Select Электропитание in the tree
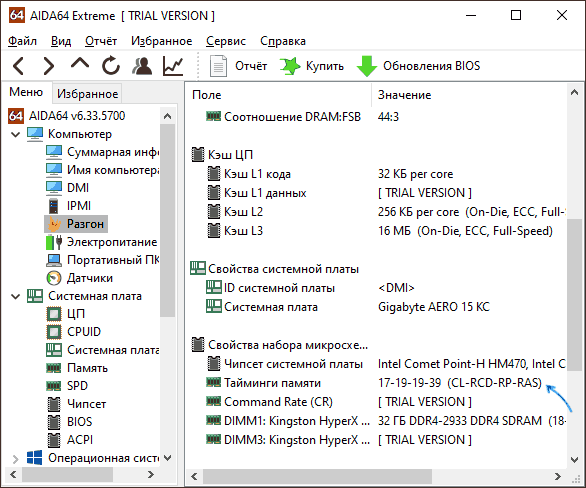This screenshot has width=586, height=488. pos(102,242)
